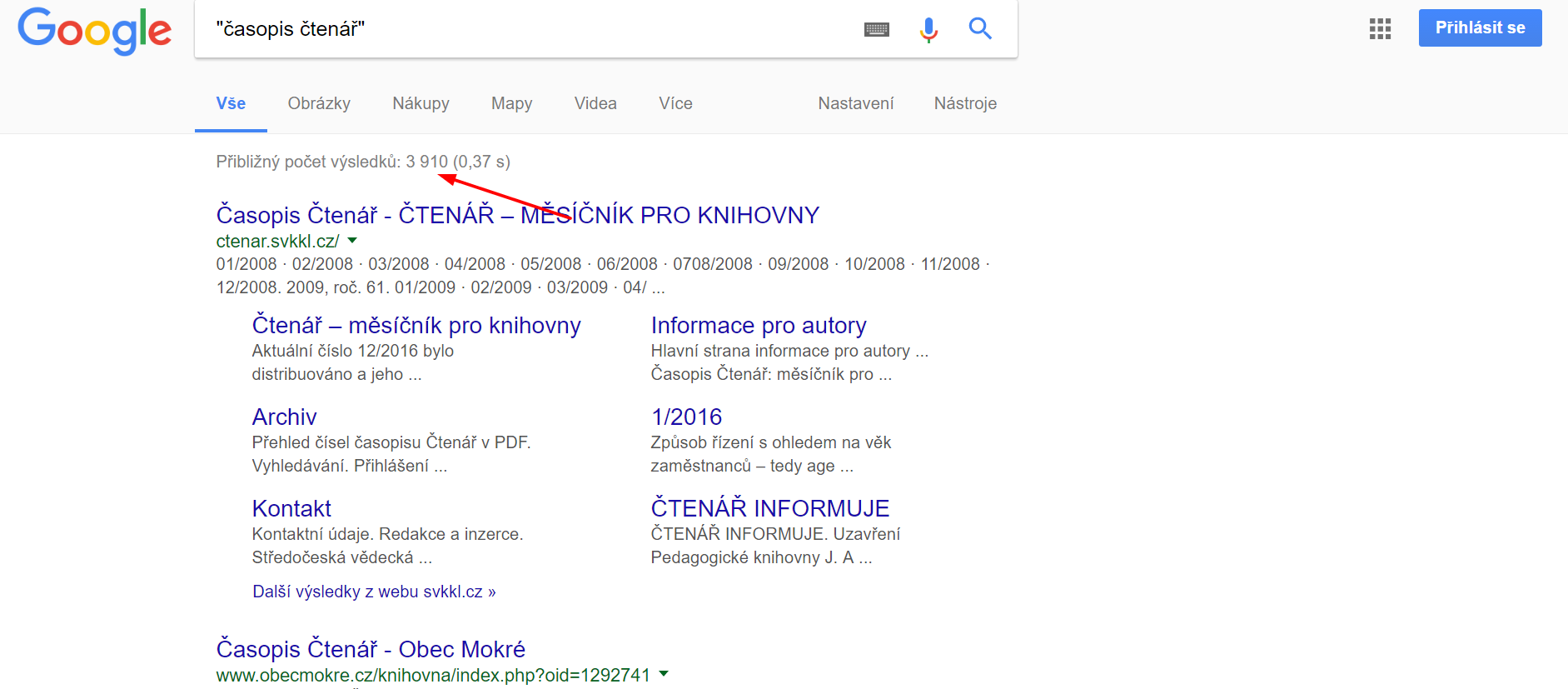The height and width of the screenshot is (689, 1568).
Task: Open the Mapy tab
Action: (511, 103)
